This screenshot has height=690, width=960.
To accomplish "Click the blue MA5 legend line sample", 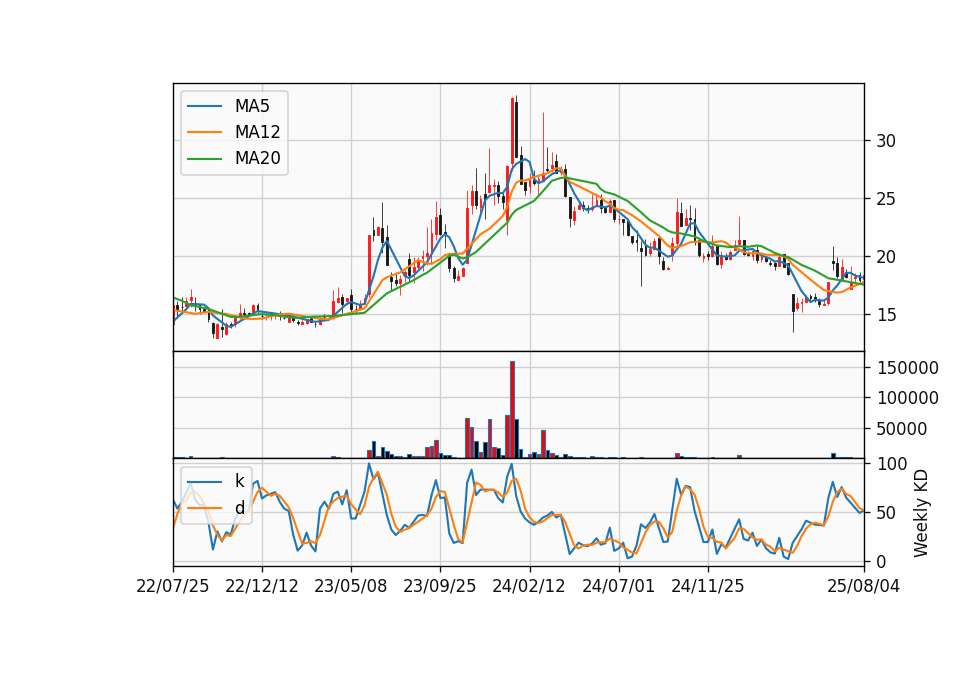I will point(204,107).
